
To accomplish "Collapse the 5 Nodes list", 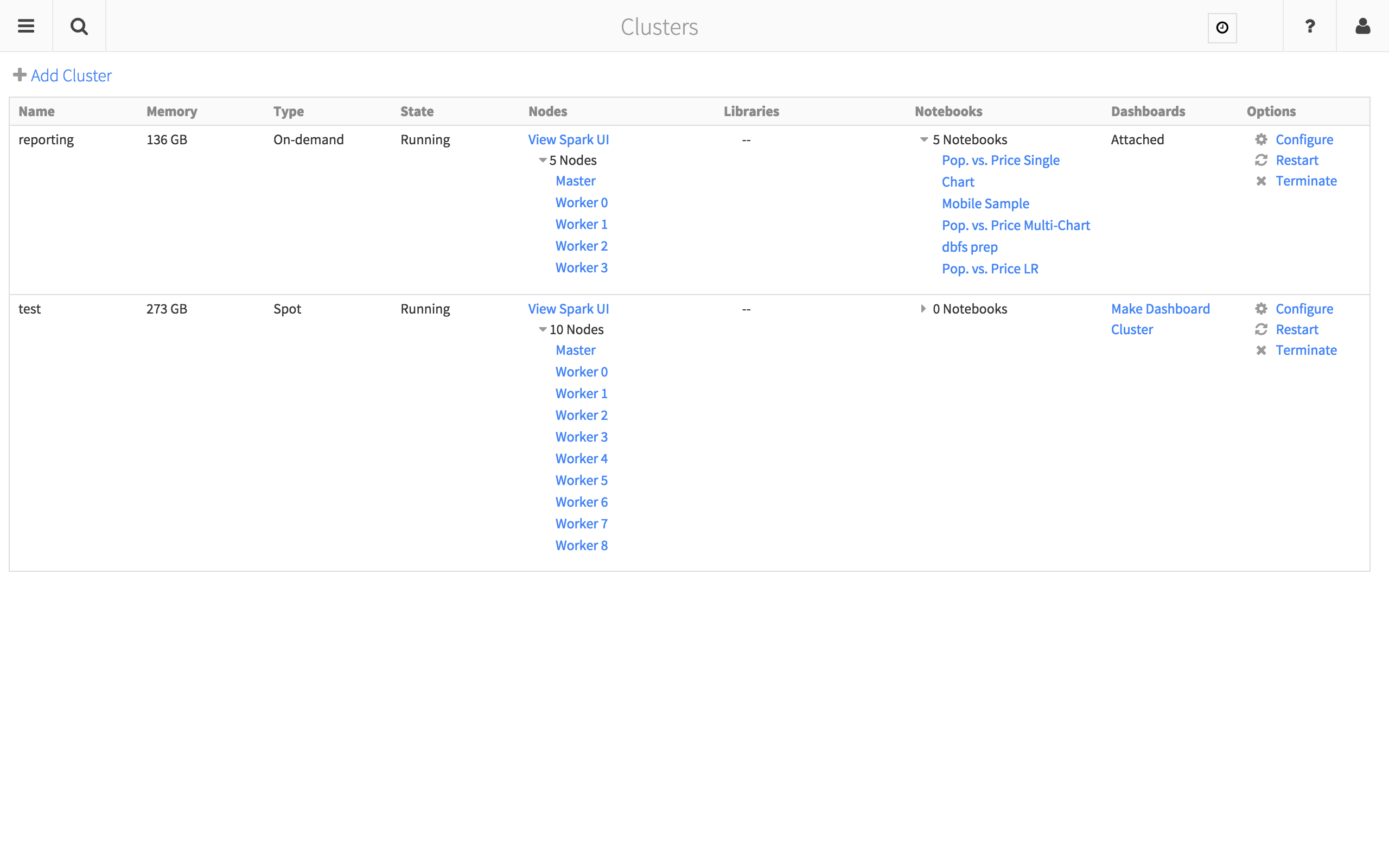I will point(543,161).
